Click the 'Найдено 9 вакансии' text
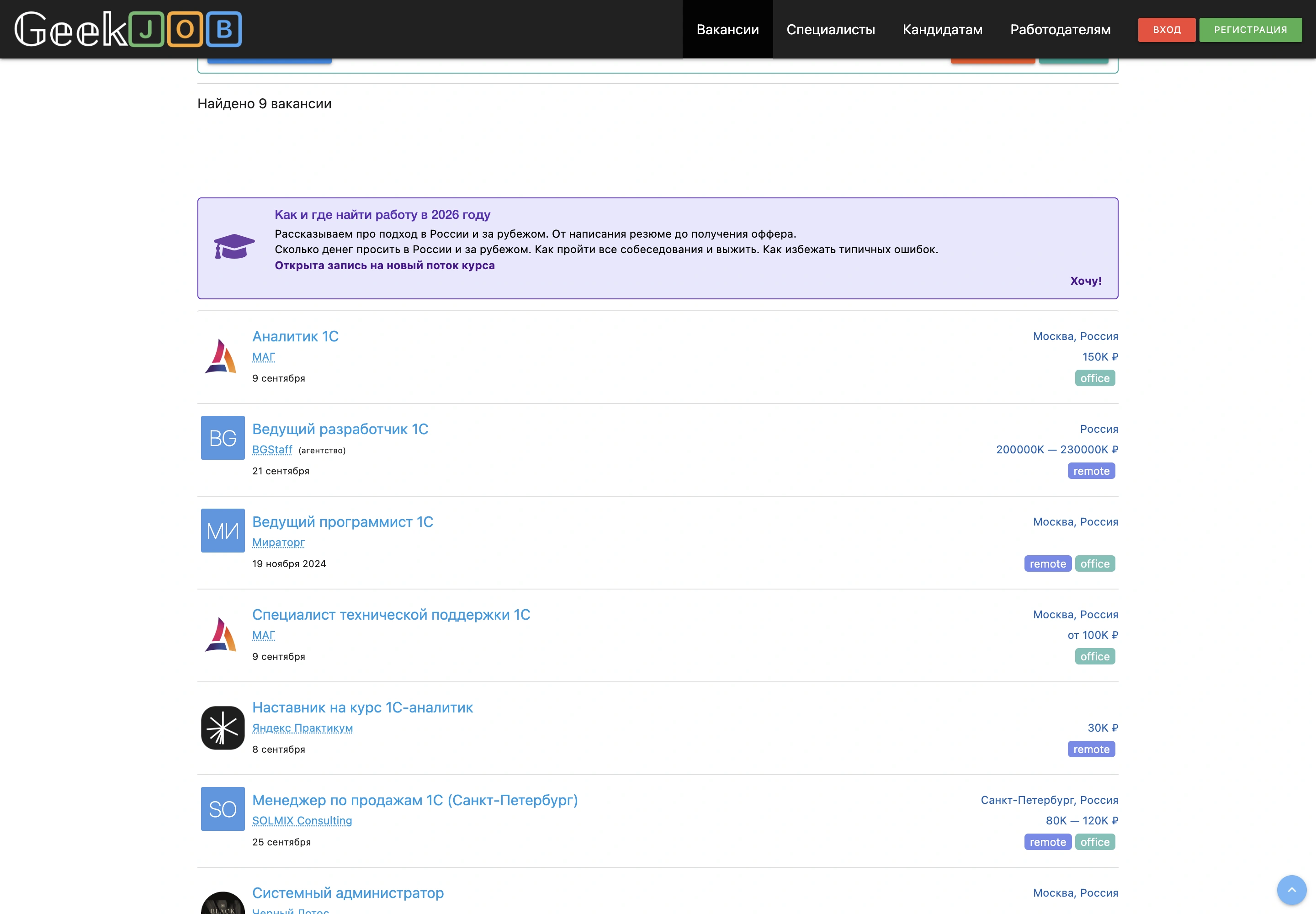Image resolution: width=1316 pixels, height=914 pixels. coord(264,104)
